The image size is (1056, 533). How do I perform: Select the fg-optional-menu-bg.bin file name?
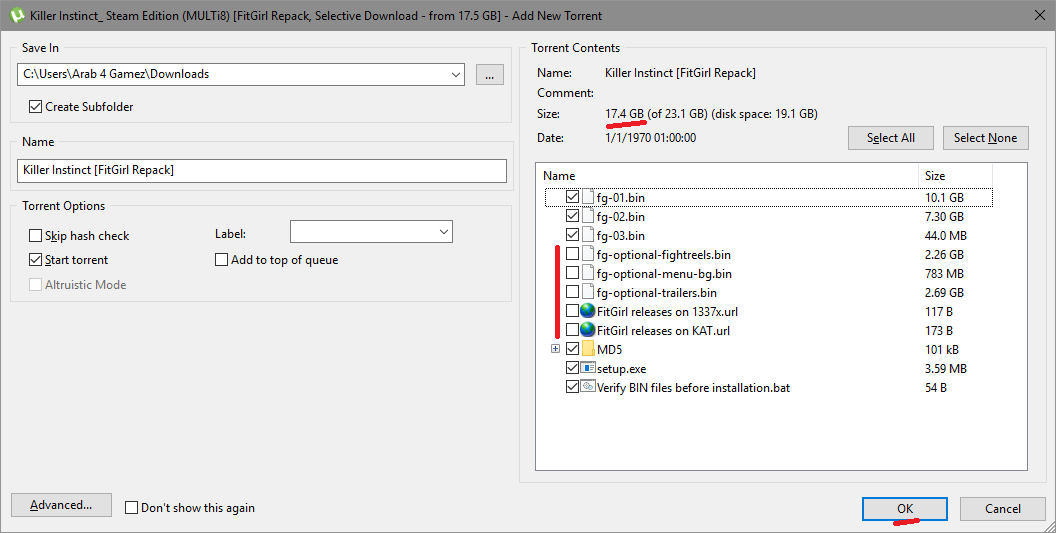click(664, 274)
